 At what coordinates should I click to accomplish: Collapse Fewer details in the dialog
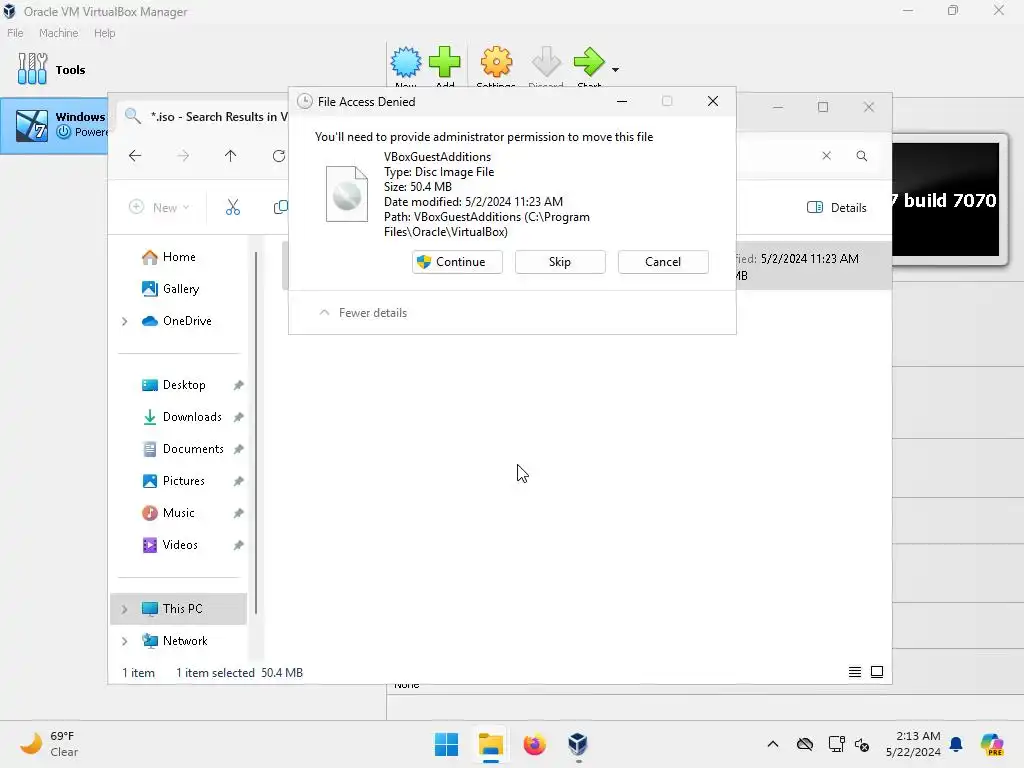click(x=363, y=313)
